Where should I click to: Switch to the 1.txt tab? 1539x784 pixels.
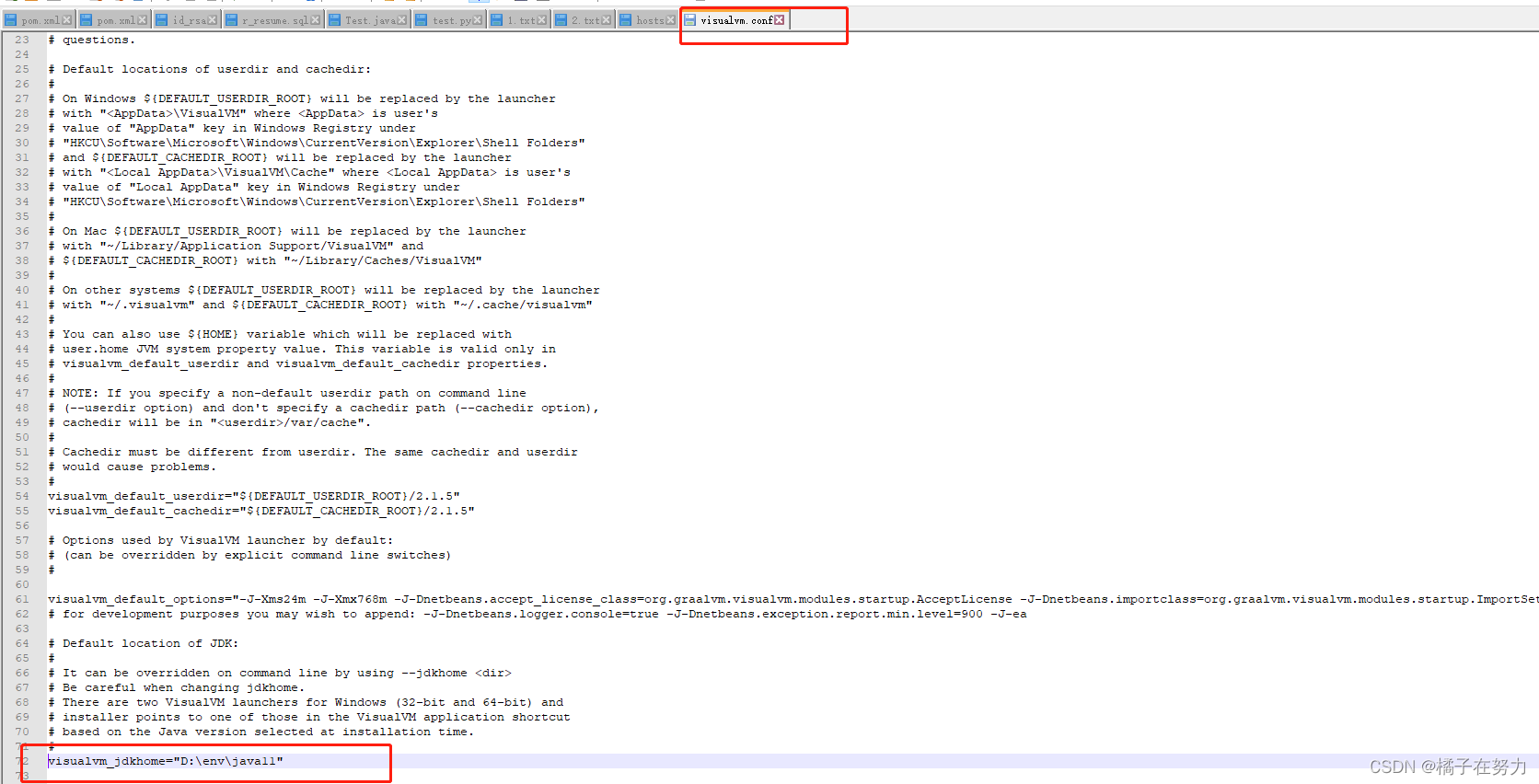point(518,20)
